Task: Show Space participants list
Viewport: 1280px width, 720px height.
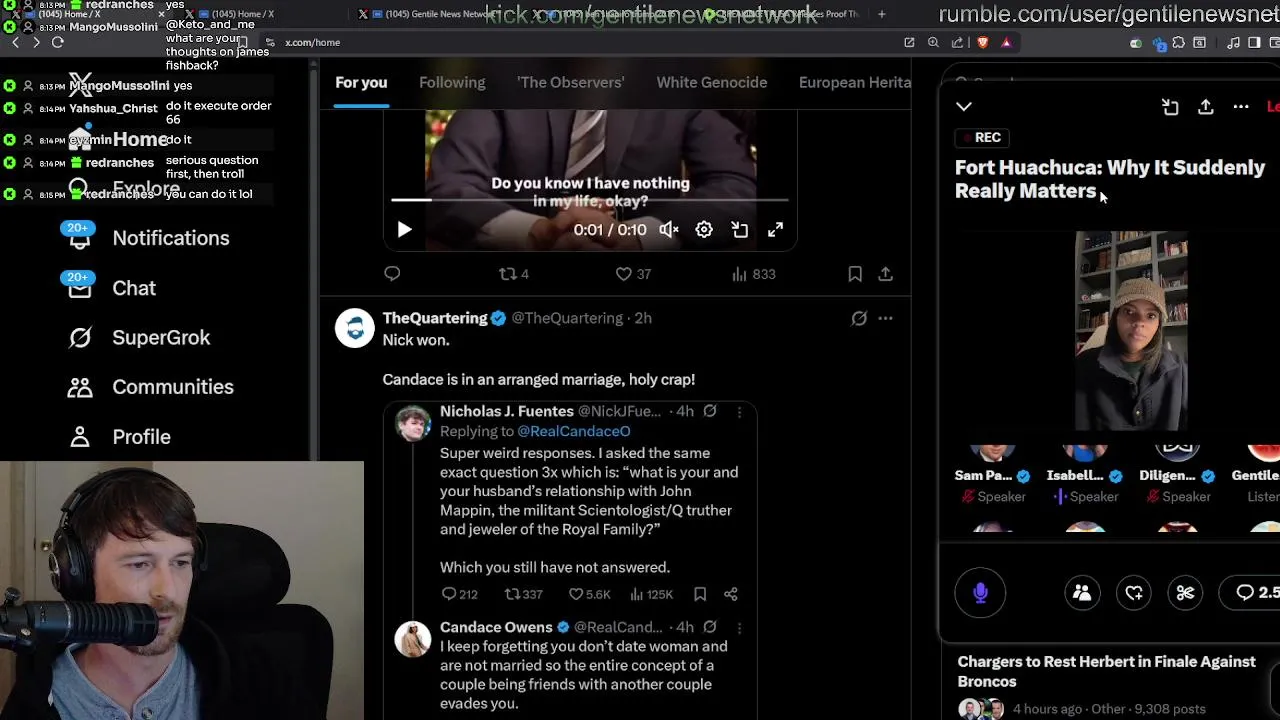Action: tap(1082, 593)
